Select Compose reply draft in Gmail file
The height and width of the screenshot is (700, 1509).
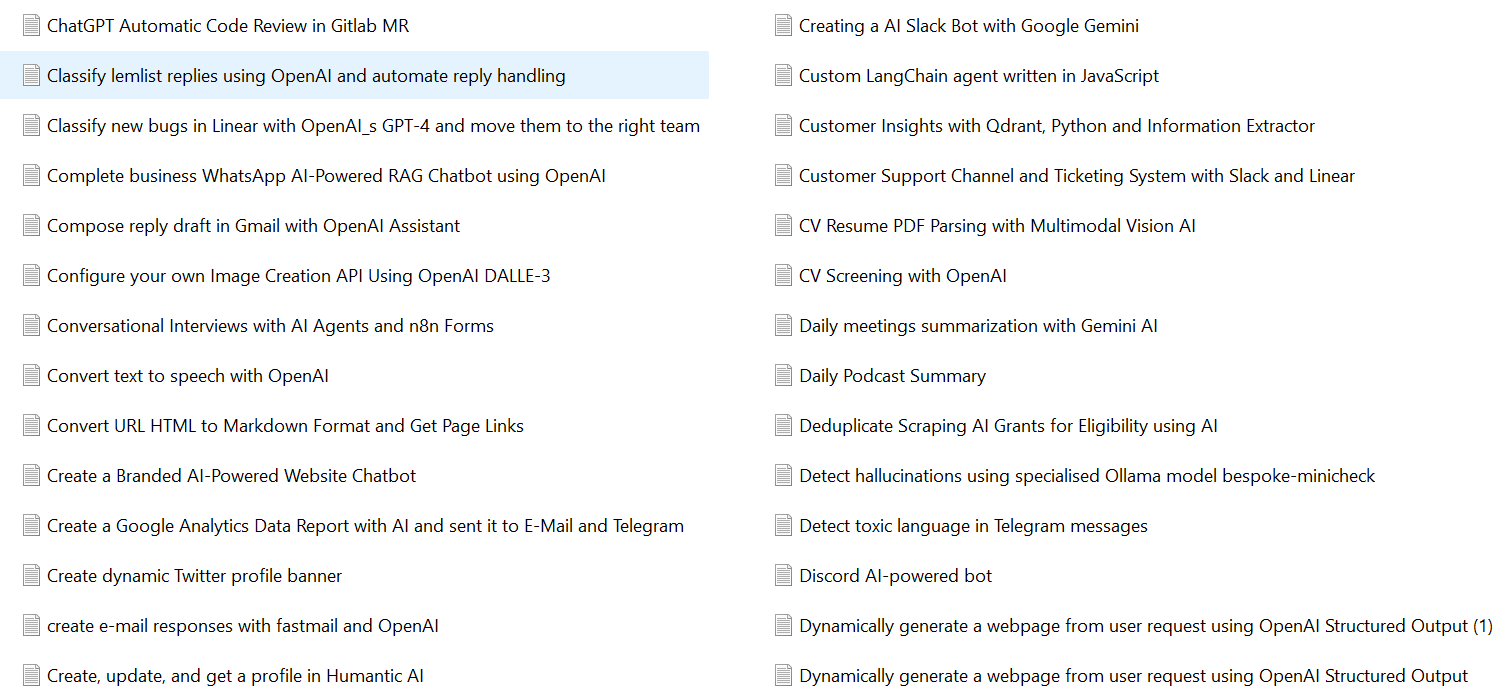[253, 226]
